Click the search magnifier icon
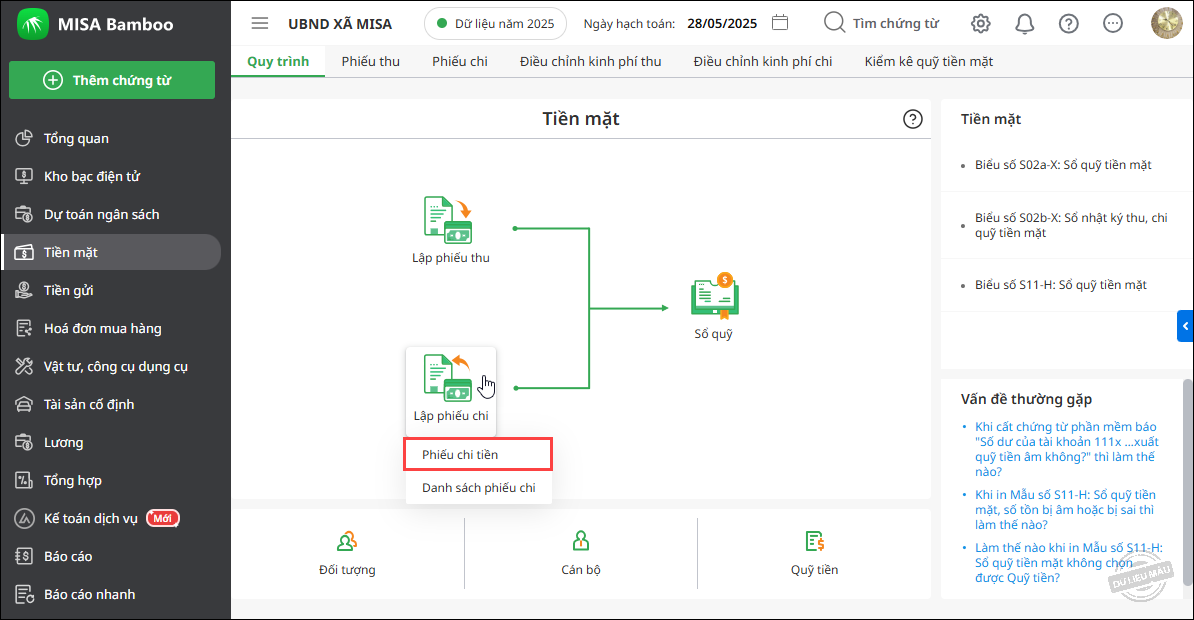The image size is (1194, 620). 835,23
